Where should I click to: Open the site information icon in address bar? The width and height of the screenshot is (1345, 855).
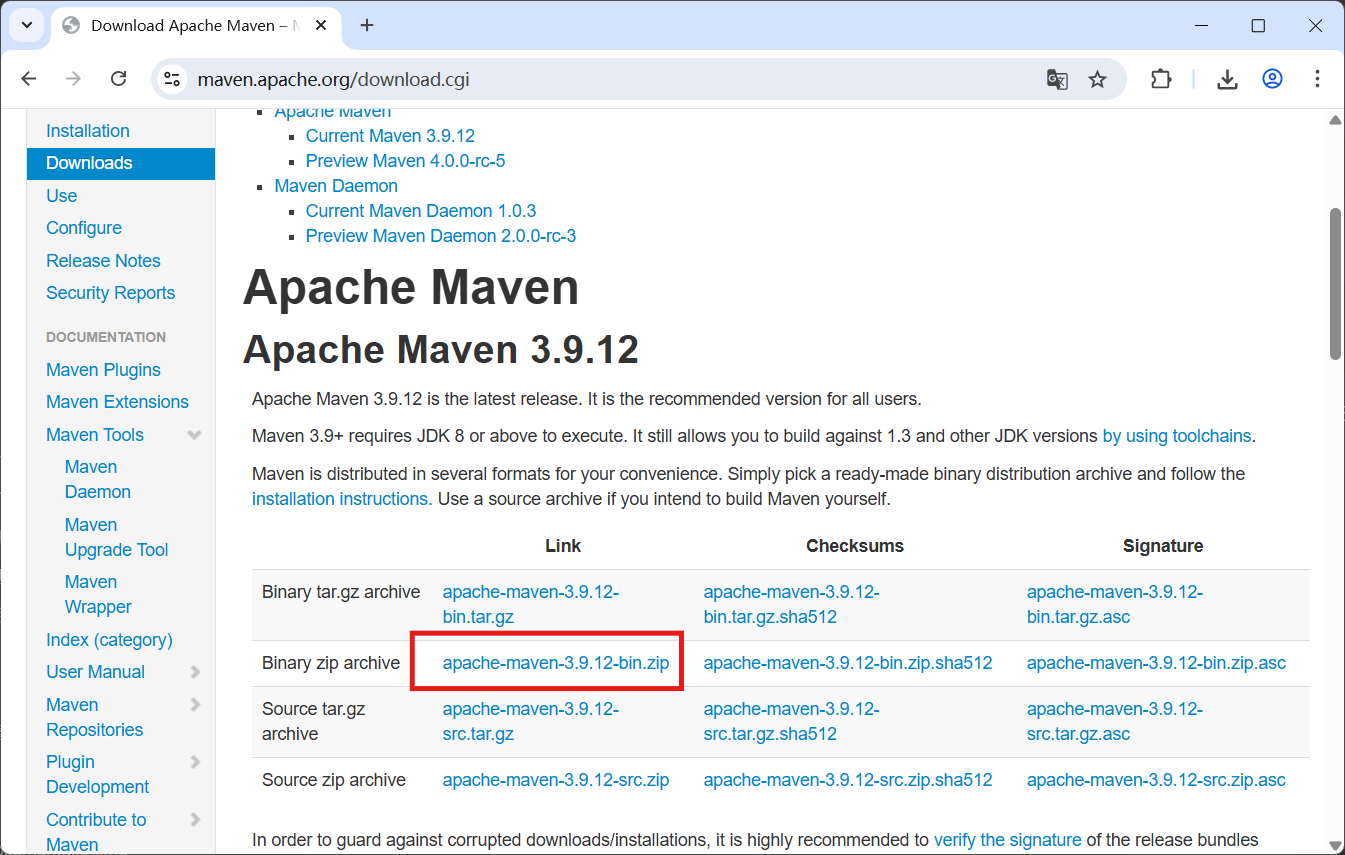(172, 79)
